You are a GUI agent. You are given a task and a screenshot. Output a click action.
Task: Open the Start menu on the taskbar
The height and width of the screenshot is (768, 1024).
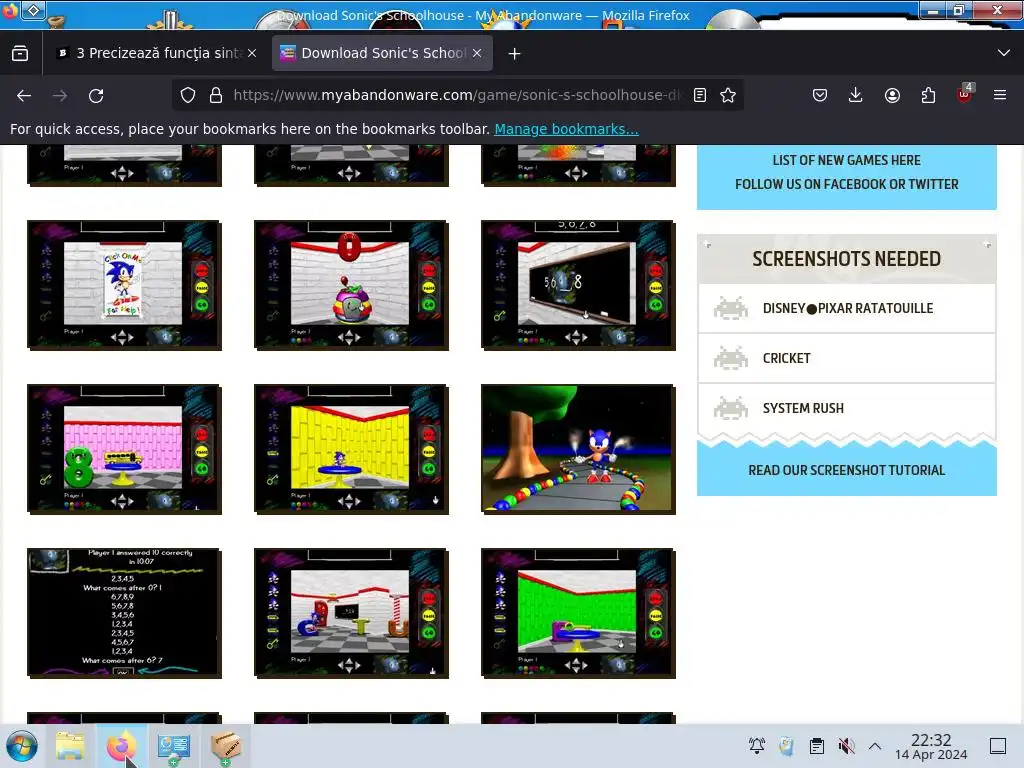(x=22, y=746)
